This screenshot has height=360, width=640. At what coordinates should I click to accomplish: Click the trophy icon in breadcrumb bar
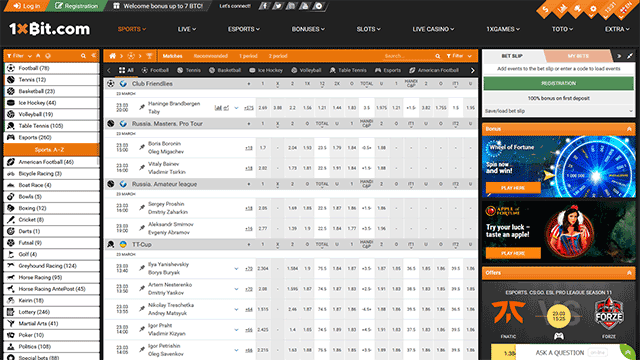149,56
